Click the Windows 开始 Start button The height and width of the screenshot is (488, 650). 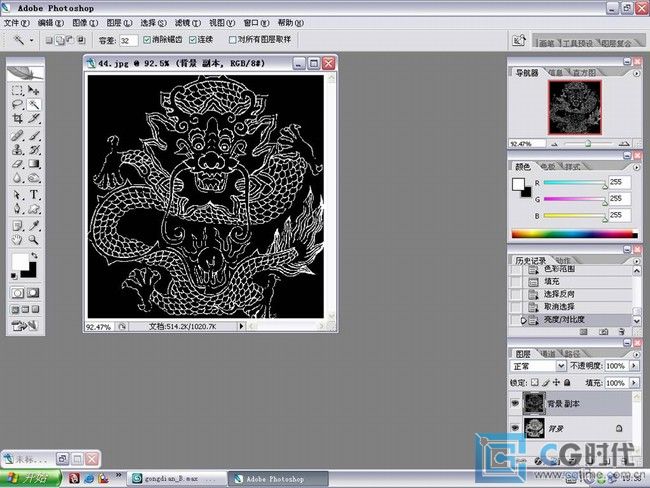[30, 478]
